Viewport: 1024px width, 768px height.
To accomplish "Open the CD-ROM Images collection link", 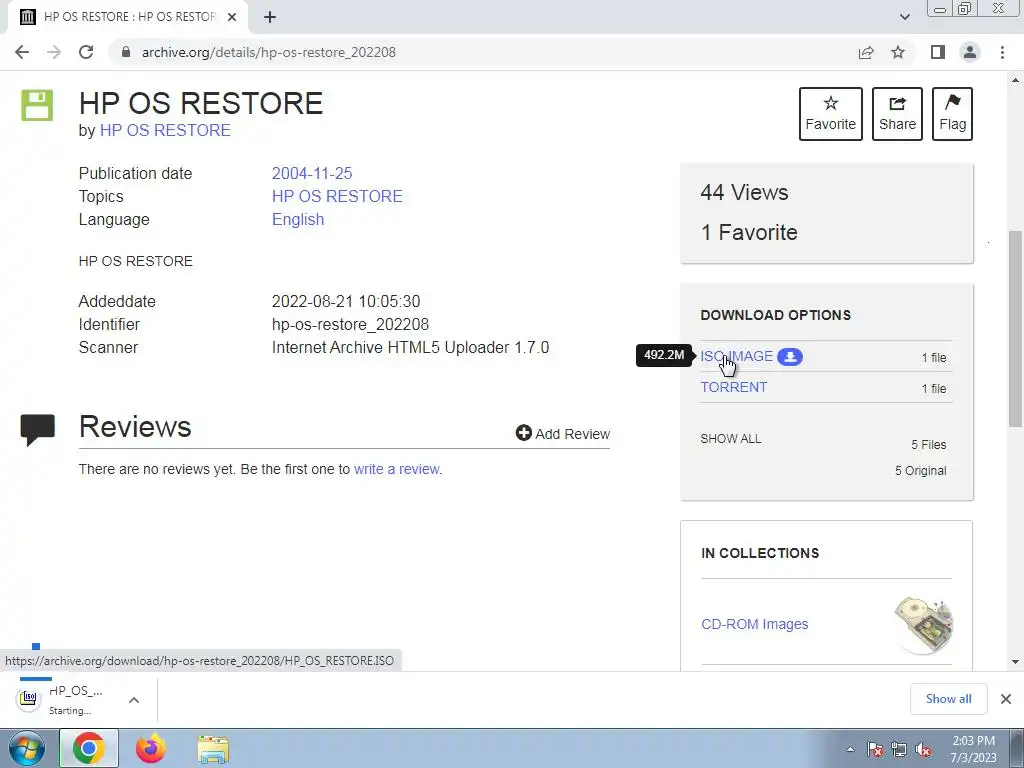I will [754, 624].
